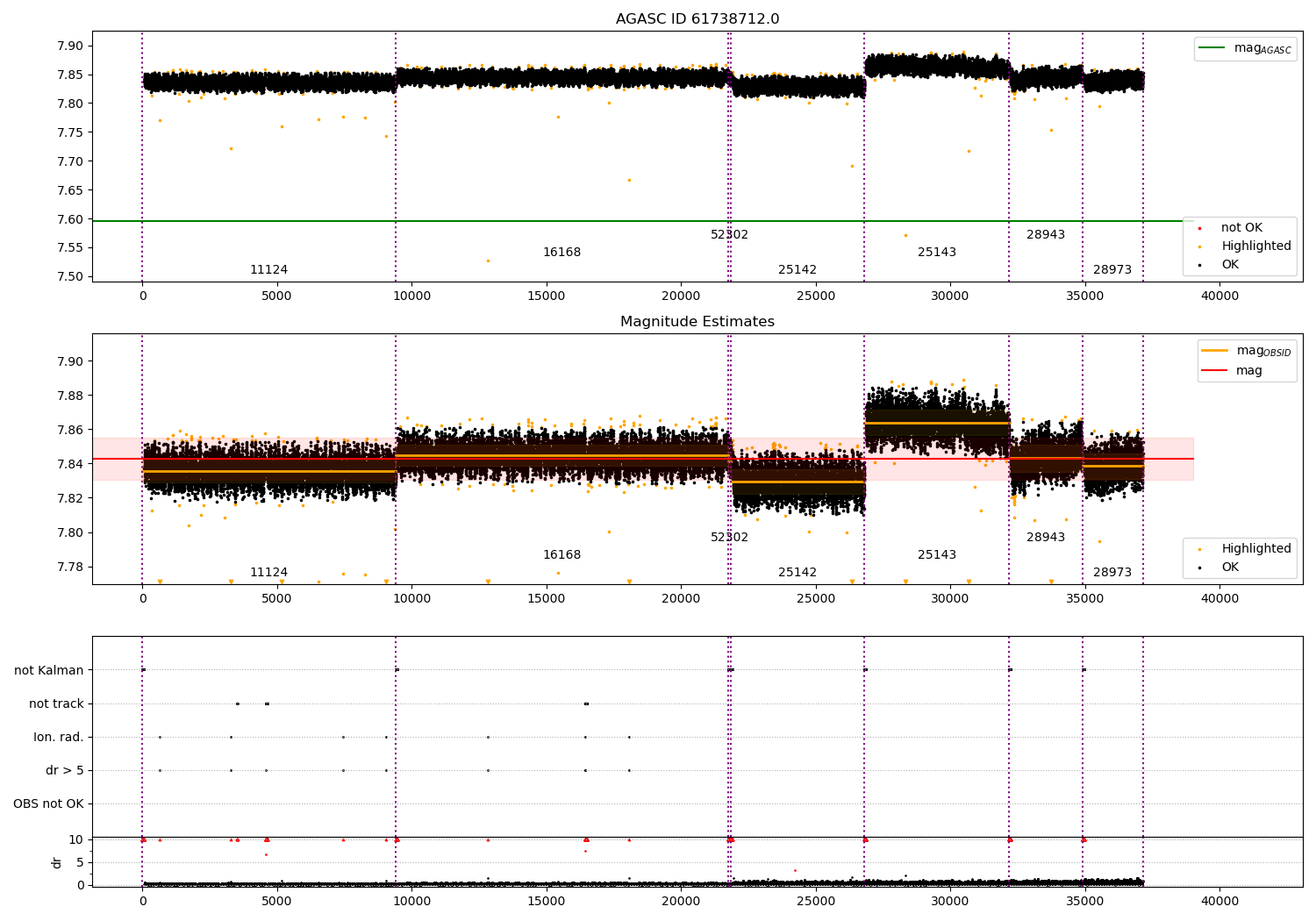Click OBSID label 16168 in Magnitude Estimates plot
The image size is (1316, 921).
561,555
